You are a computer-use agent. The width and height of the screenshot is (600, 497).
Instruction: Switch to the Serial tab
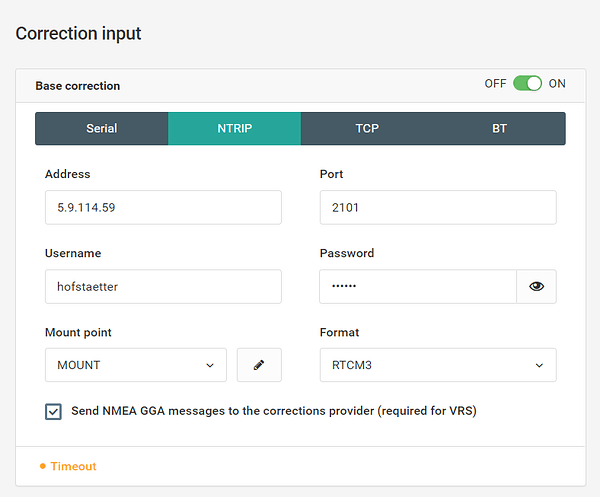tap(102, 129)
